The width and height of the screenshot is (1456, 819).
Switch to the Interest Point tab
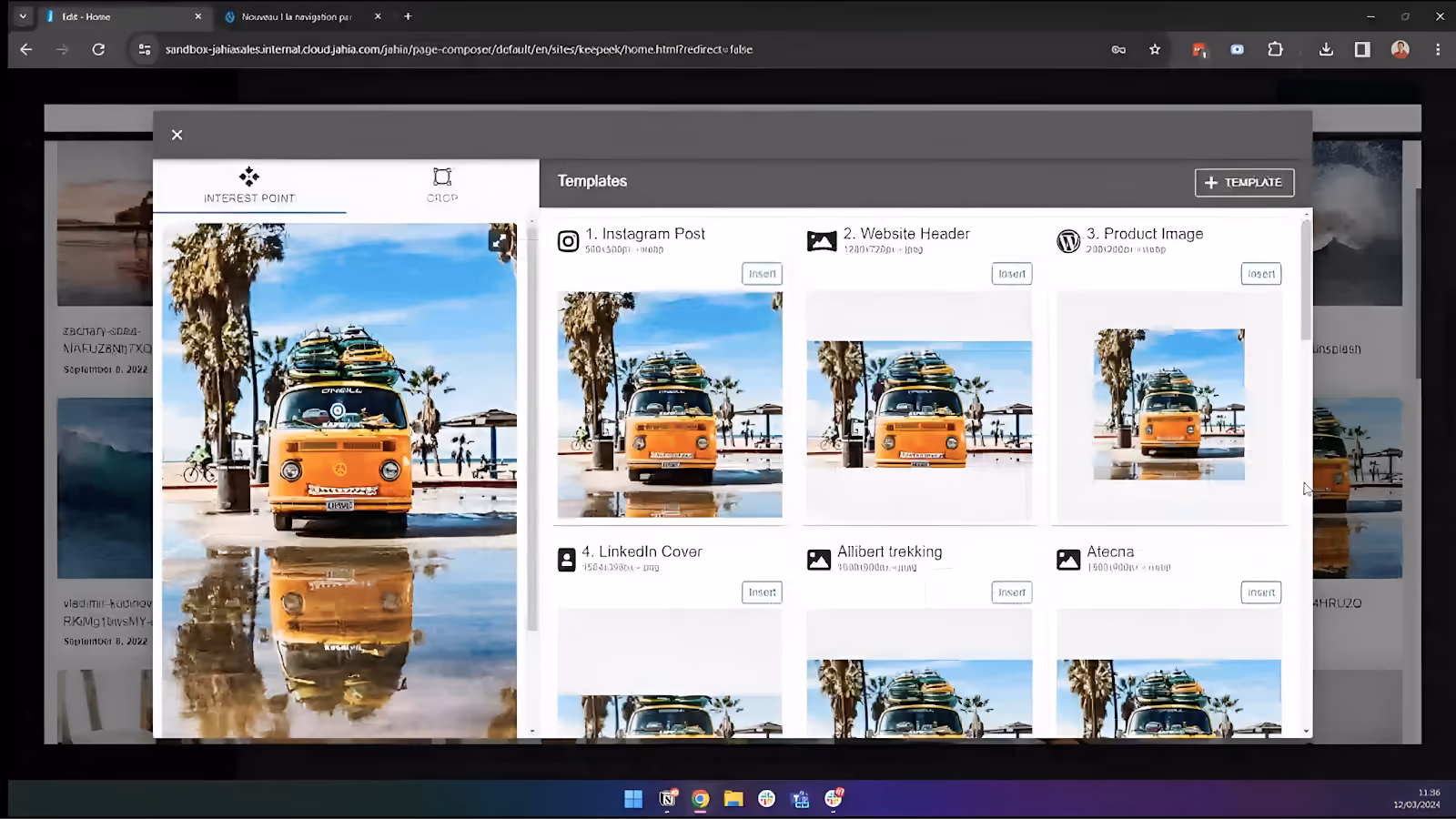click(249, 186)
